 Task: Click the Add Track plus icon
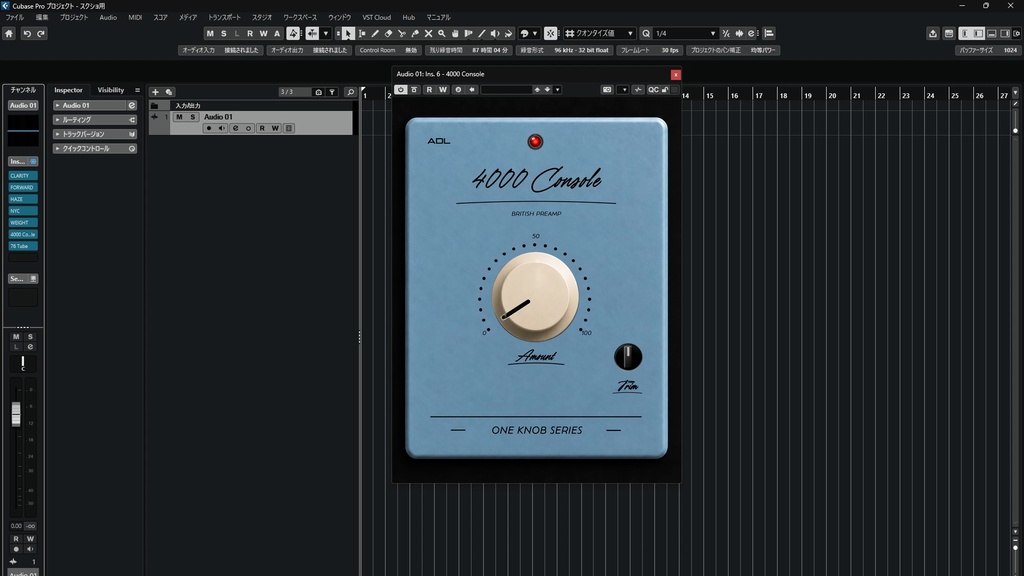[x=155, y=92]
